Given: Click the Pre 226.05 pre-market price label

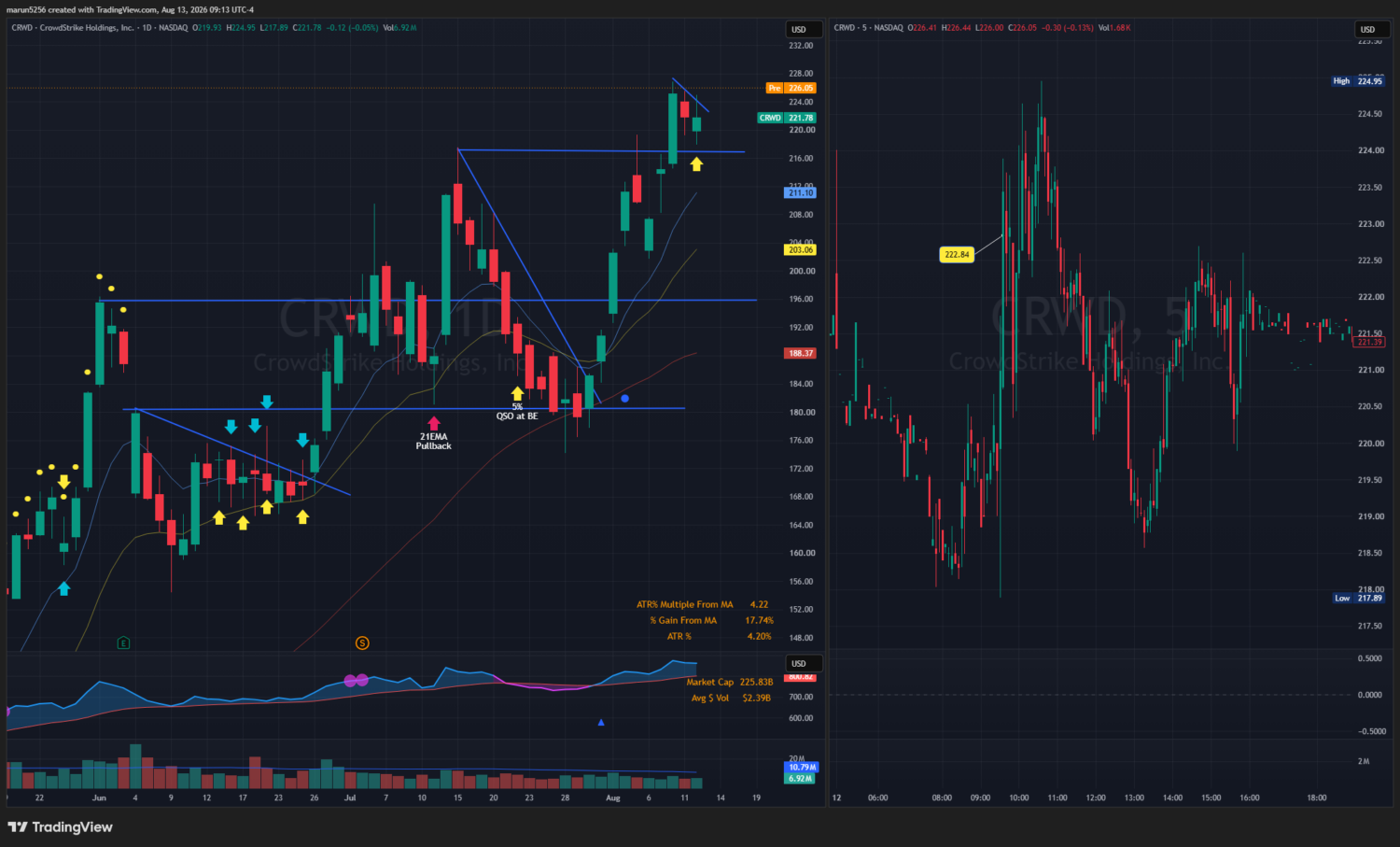Looking at the screenshot, I should click(791, 88).
